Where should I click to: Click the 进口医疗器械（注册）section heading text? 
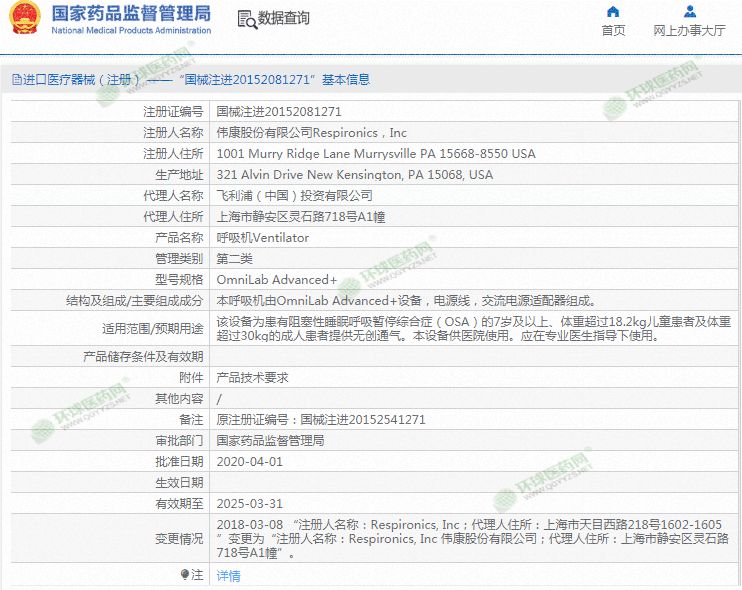pyautogui.click(x=77, y=80)
